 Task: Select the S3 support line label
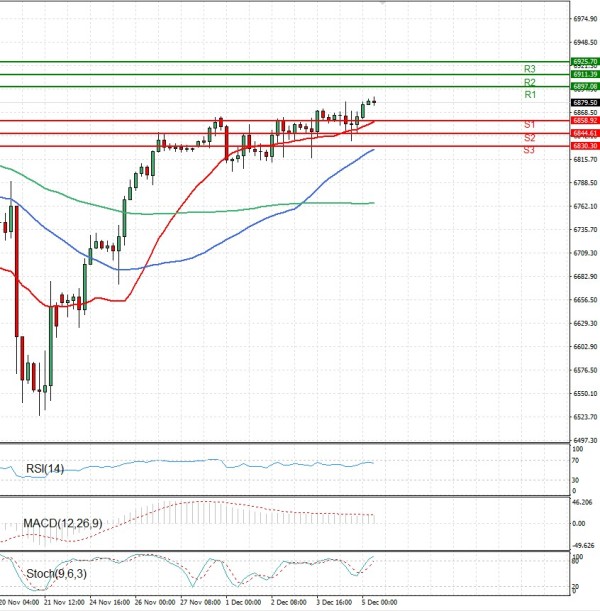pyautogui.click(x=528, y=150)
